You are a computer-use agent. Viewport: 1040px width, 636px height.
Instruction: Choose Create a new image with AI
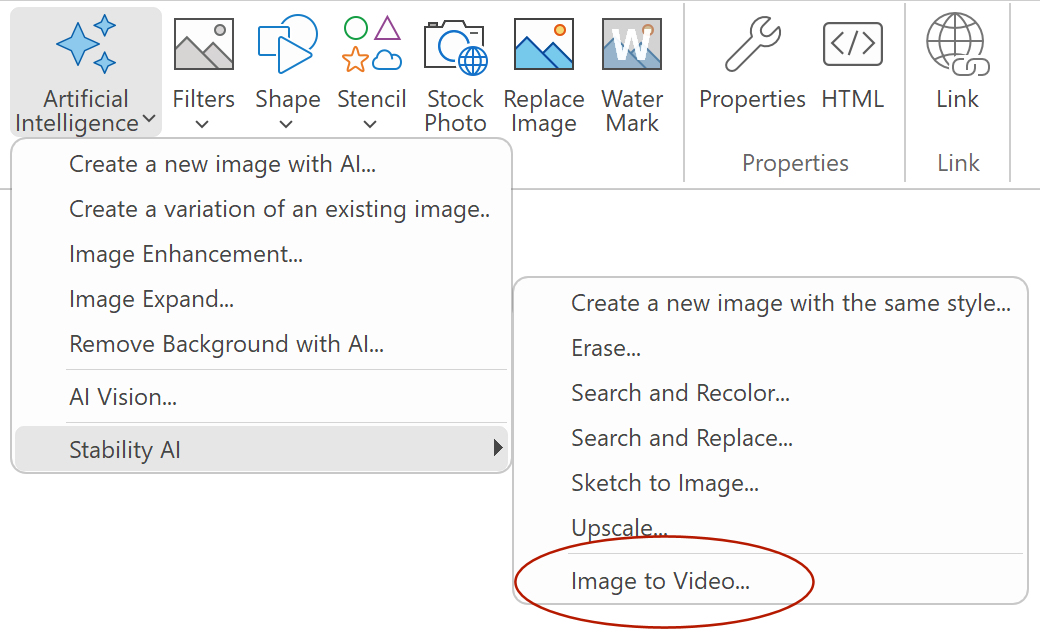click(x=222, y=164)
